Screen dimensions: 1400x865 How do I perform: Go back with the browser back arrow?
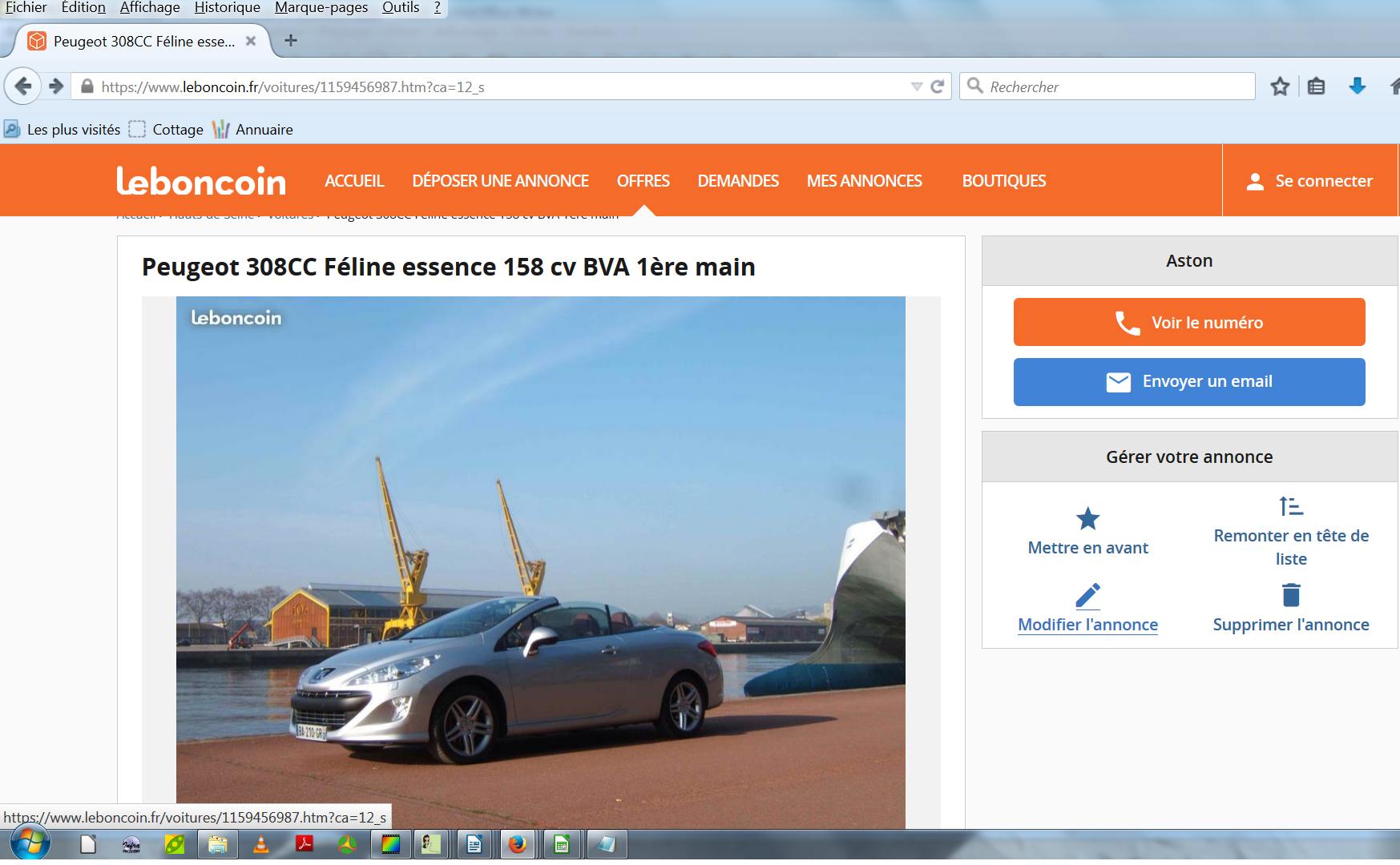(23, 86)
